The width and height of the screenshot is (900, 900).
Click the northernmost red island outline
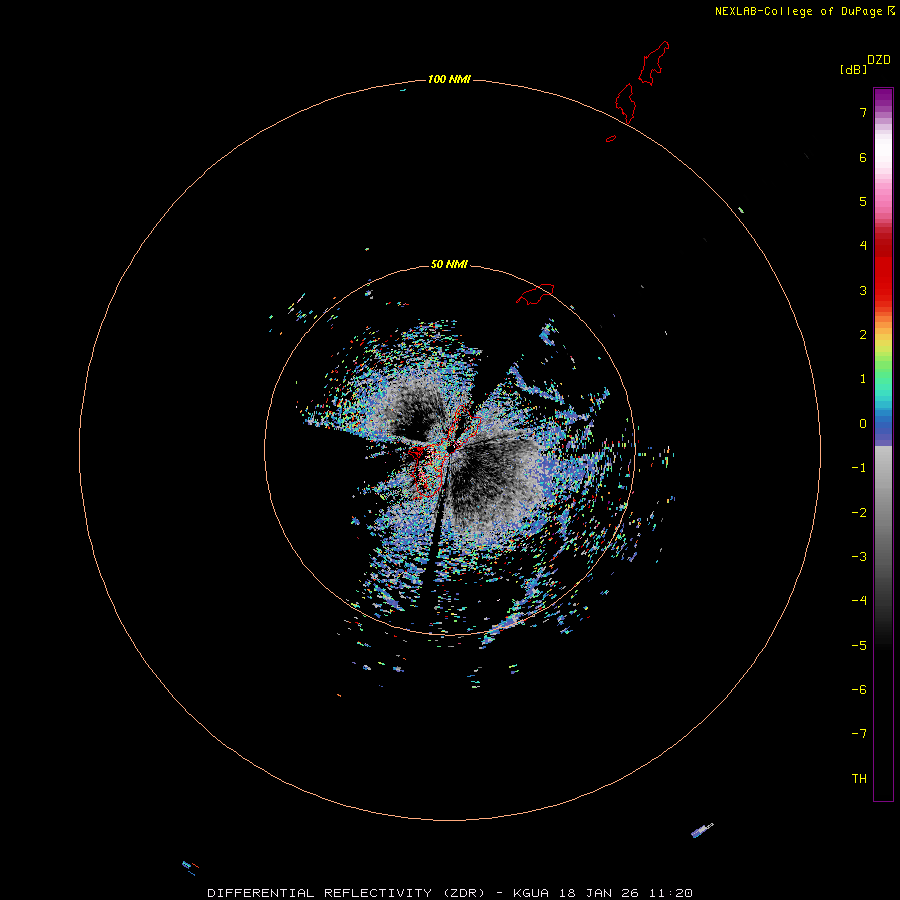pos(654,63)
